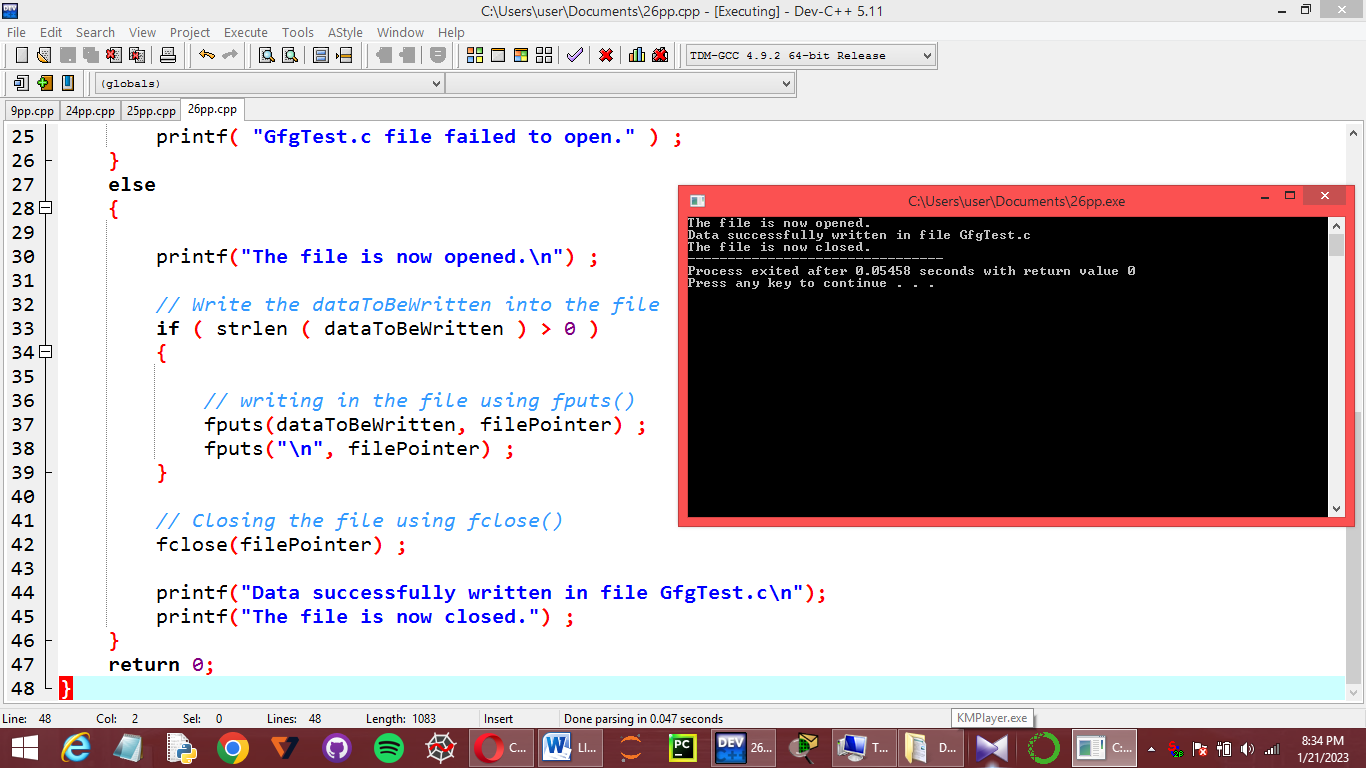Click the New file toolbar icon
Screen dimensions: 1366x768
point(21,55)
